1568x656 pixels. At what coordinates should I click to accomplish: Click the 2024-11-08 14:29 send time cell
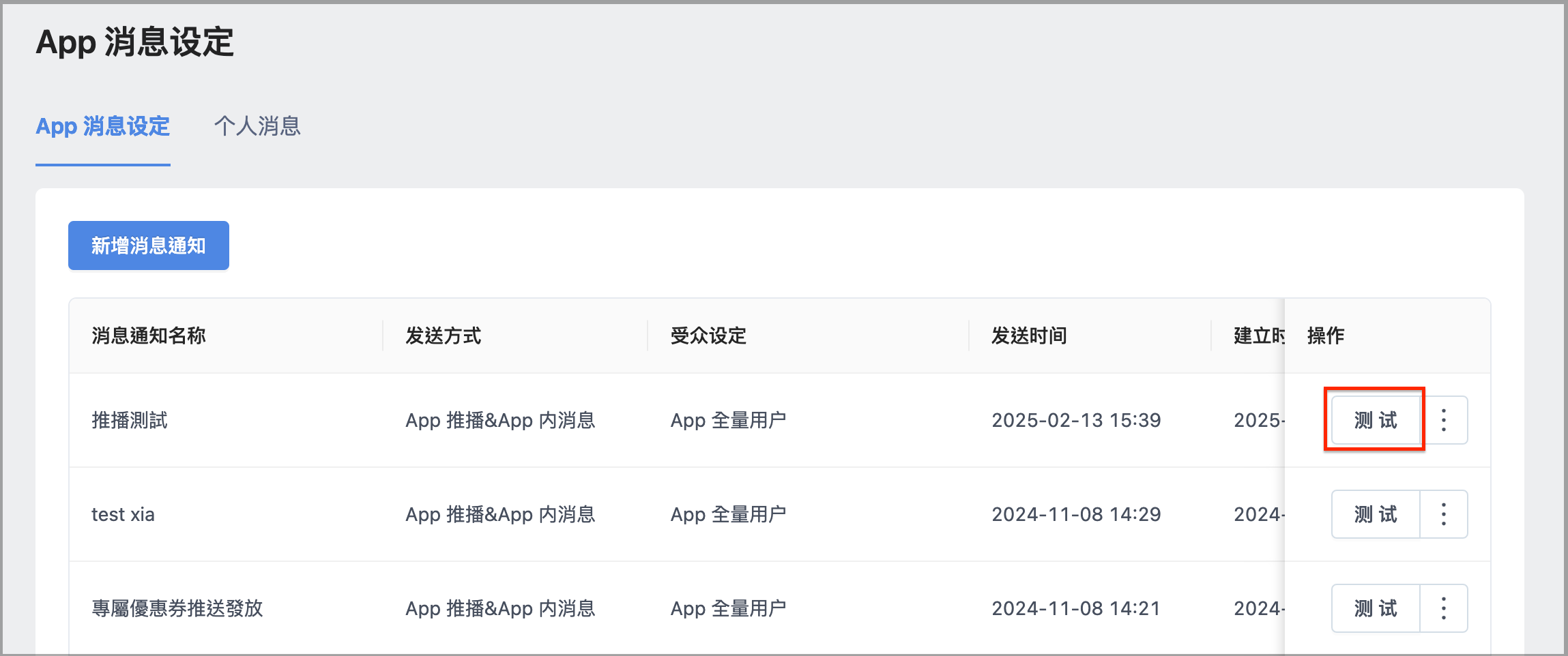coord(1076,514)
